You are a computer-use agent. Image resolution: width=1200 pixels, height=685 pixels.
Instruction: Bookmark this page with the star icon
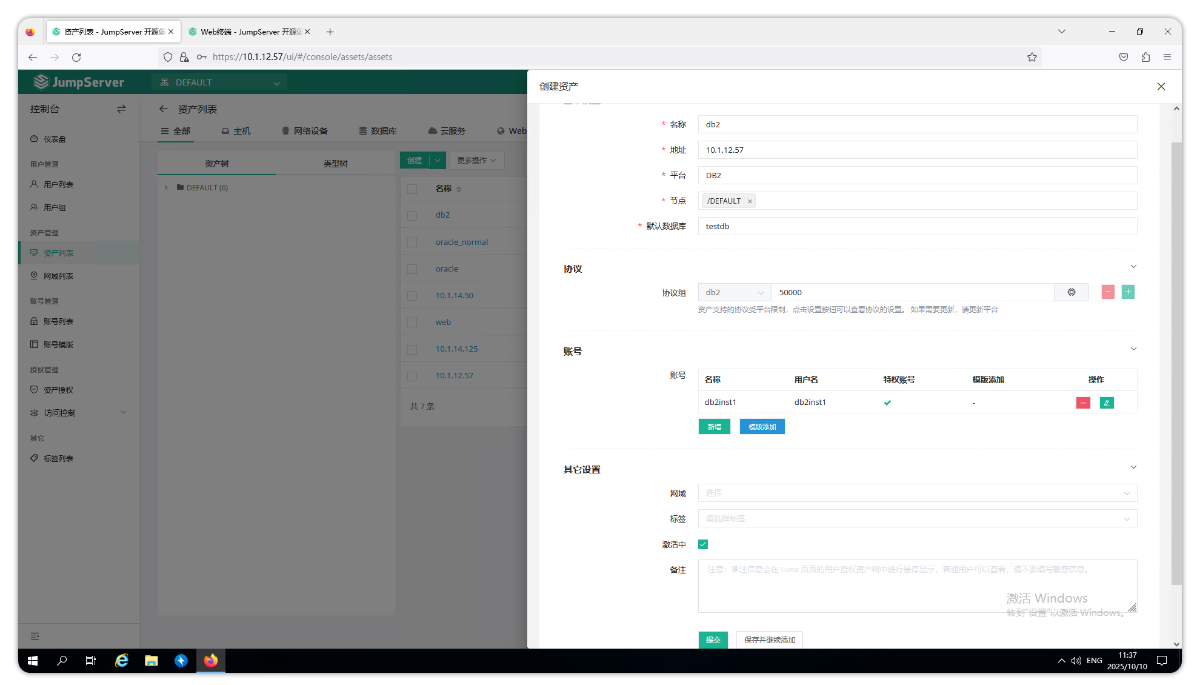[x=1031, y=57]
